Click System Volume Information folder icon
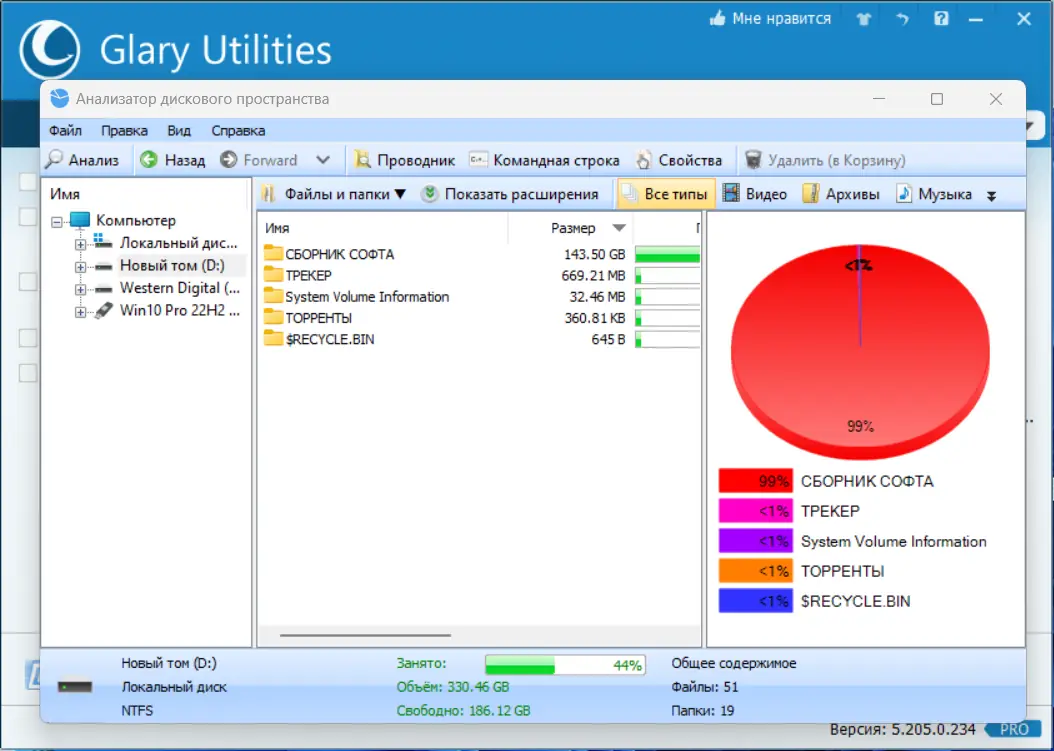The width and height of the screenshot is (1054, 751). coord(273,297)
